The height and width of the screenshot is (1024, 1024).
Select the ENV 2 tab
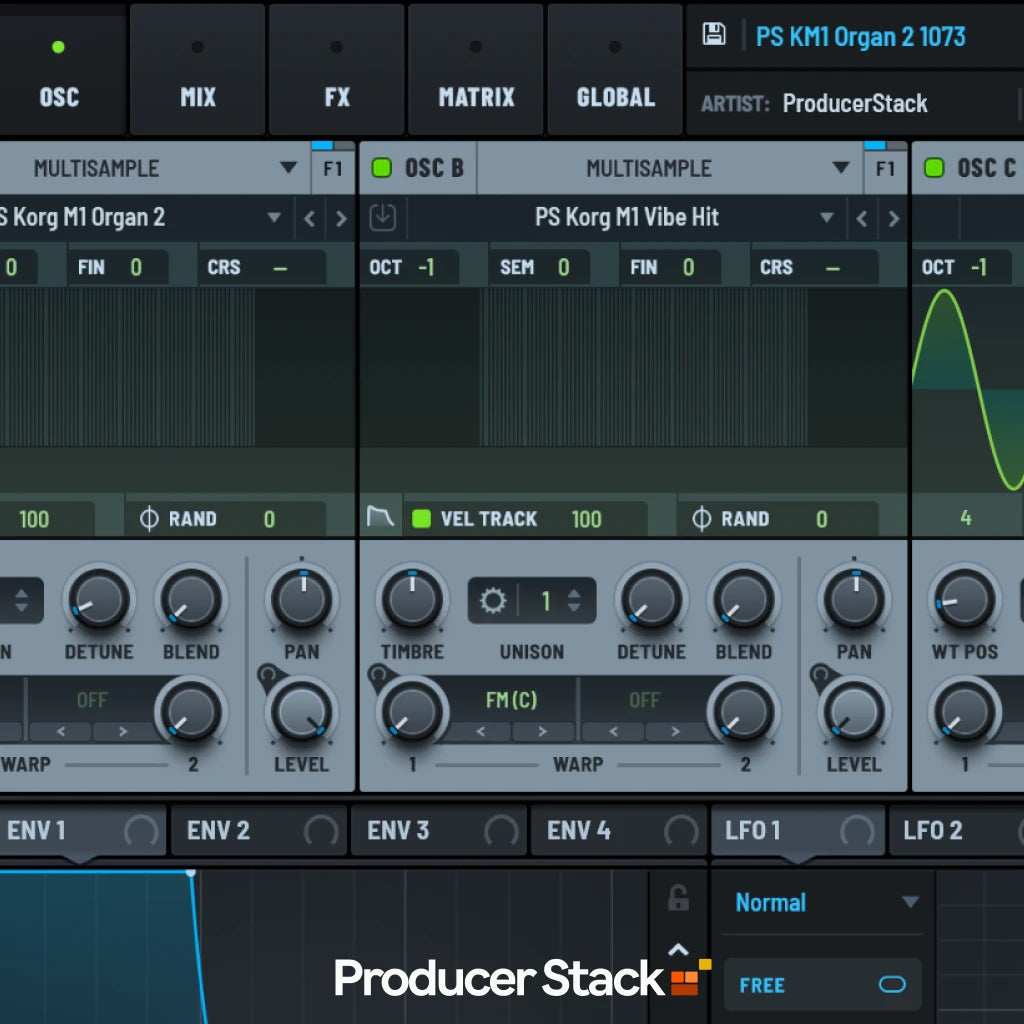tap(259, 831)
